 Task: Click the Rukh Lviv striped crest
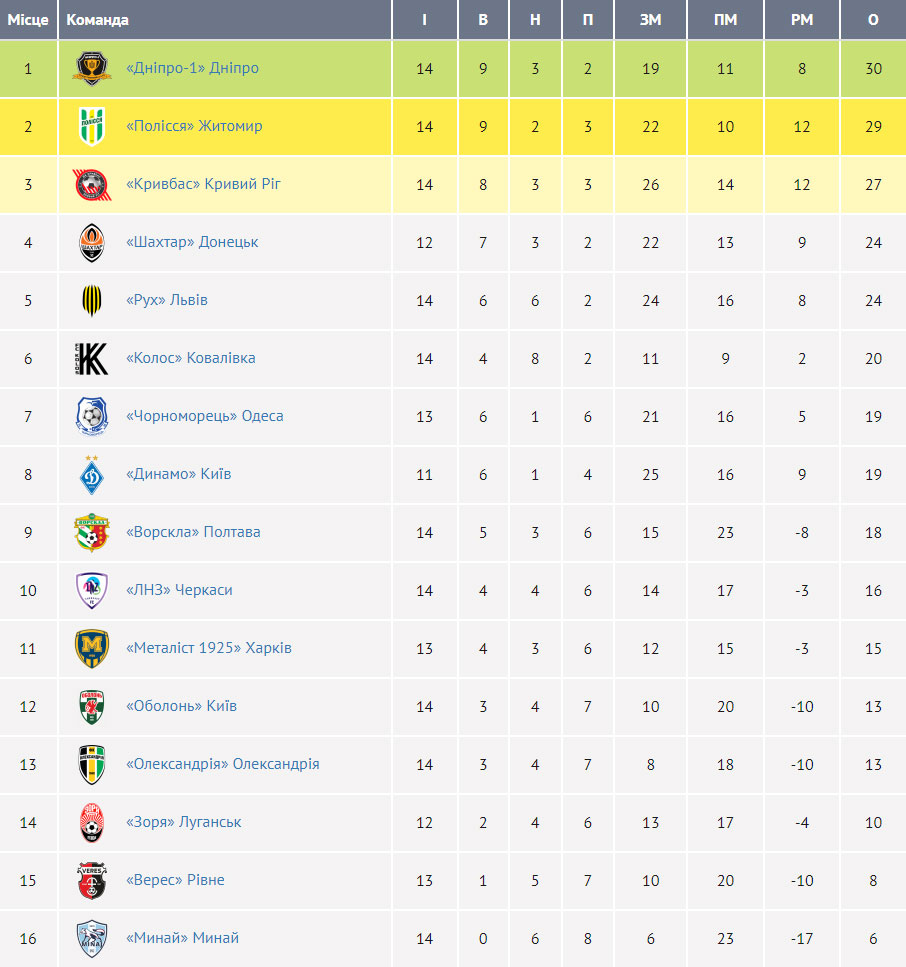coord(92,300)
